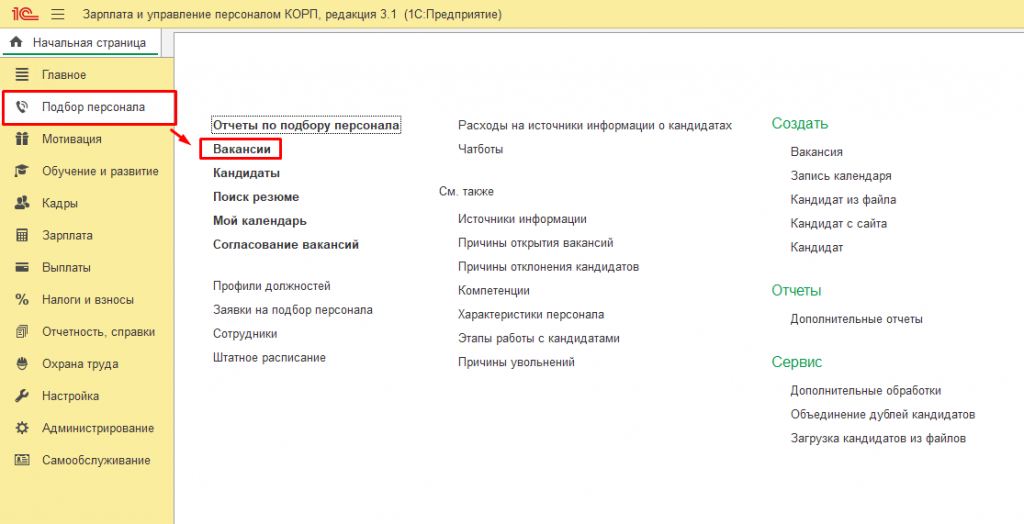Click the Самообслуживание ID card icon
The width and height of the screenshot is (1024, 524).
(22, 460)
